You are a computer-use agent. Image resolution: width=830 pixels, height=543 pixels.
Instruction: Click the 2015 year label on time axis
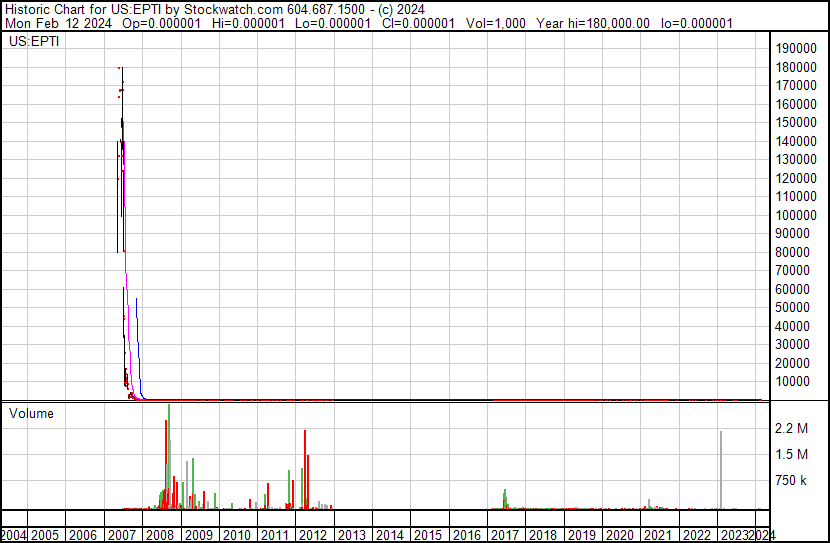click(428, 535)
